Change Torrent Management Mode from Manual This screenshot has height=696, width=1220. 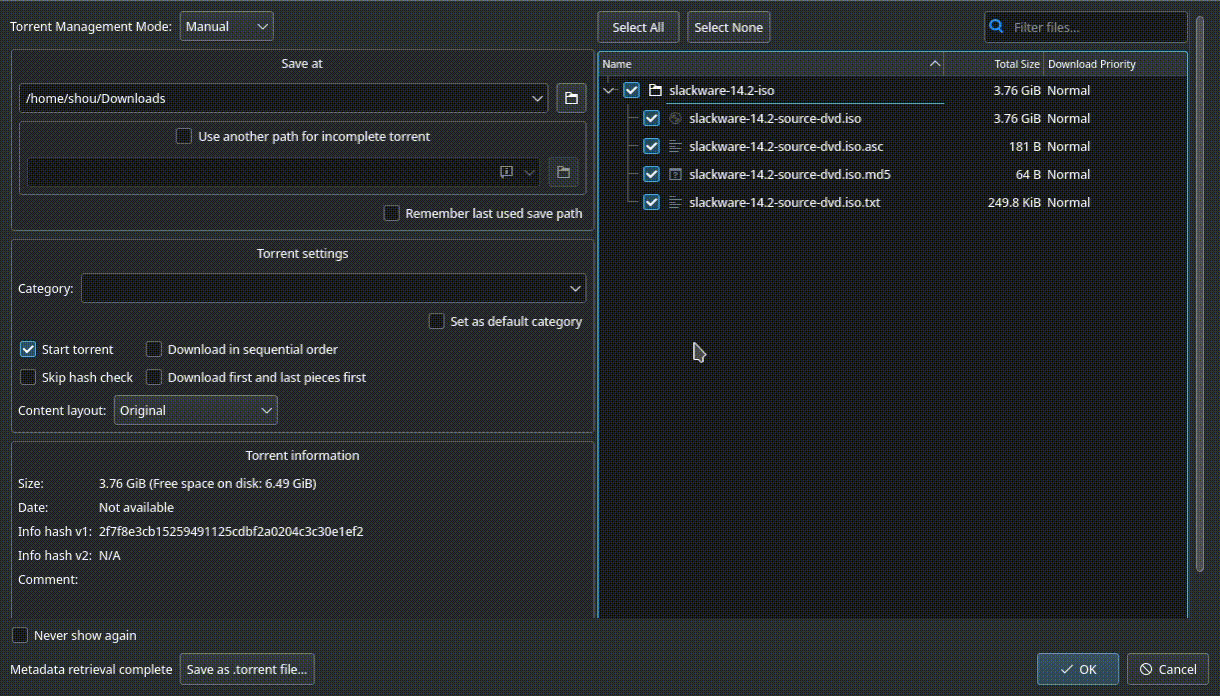(226, 26)
